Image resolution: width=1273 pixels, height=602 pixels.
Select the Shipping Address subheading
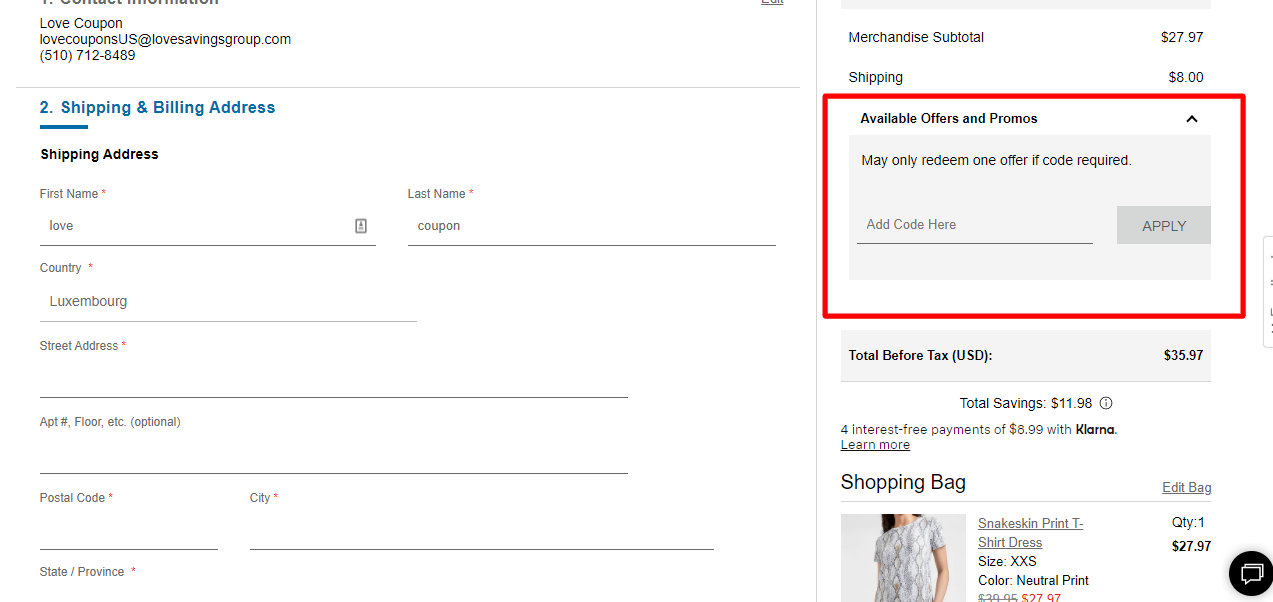tap(99, 154)
